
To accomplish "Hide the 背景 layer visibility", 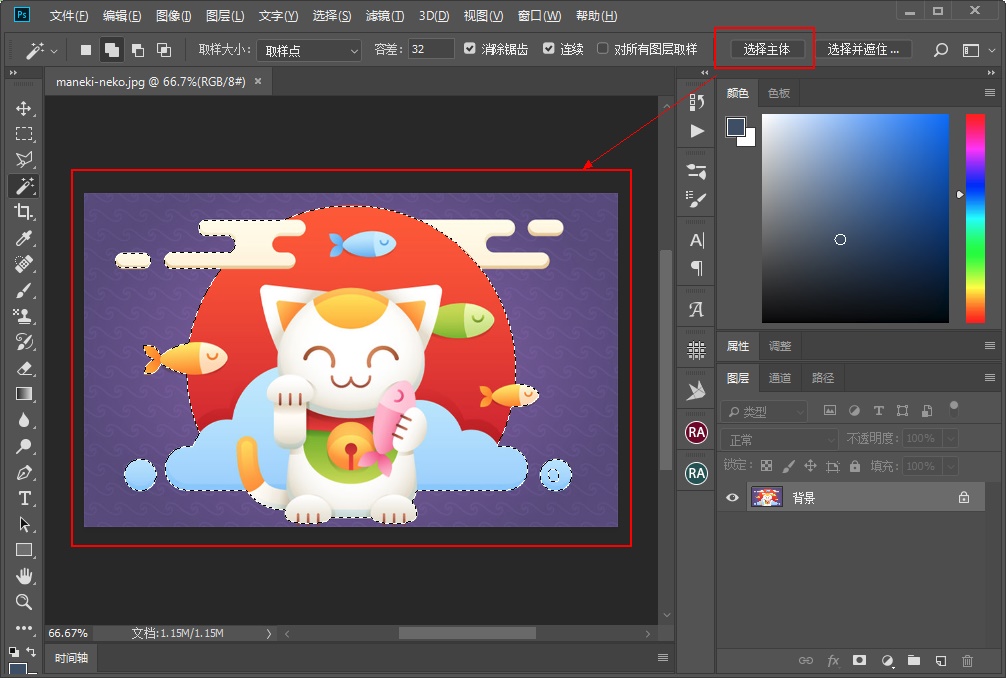I will (732, 497).
